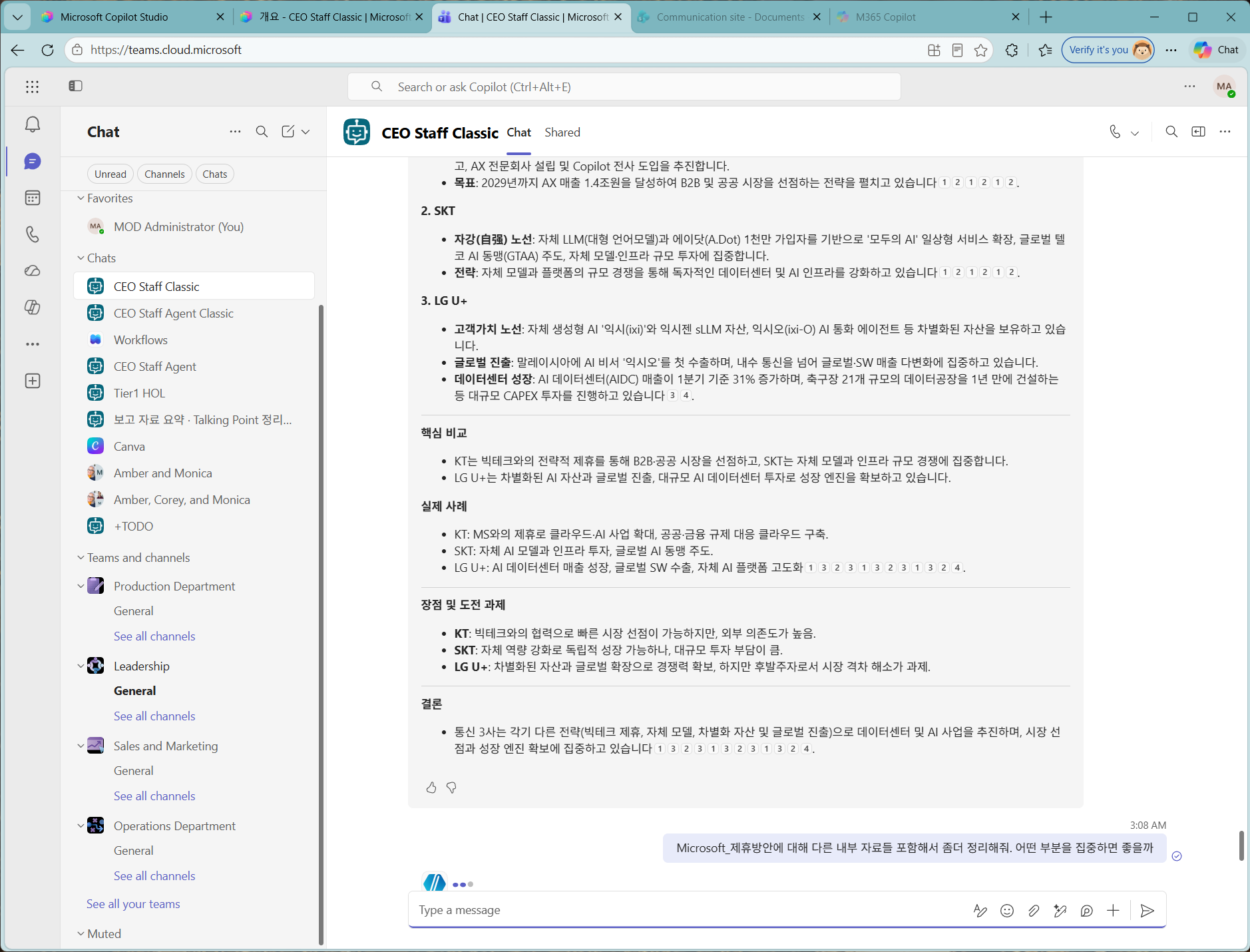1250x952 pixels.
Task: Start a new chat with compose icon
Action: click(x=288, y=132)
